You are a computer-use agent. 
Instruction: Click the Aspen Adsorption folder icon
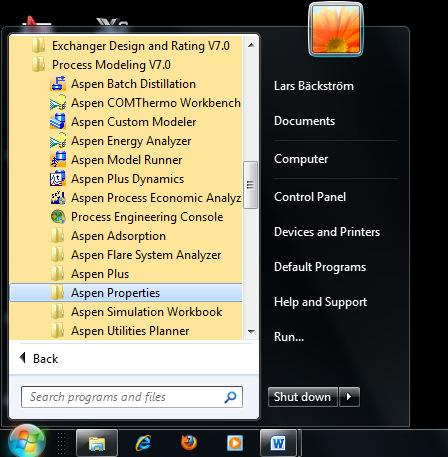point(57,236)
